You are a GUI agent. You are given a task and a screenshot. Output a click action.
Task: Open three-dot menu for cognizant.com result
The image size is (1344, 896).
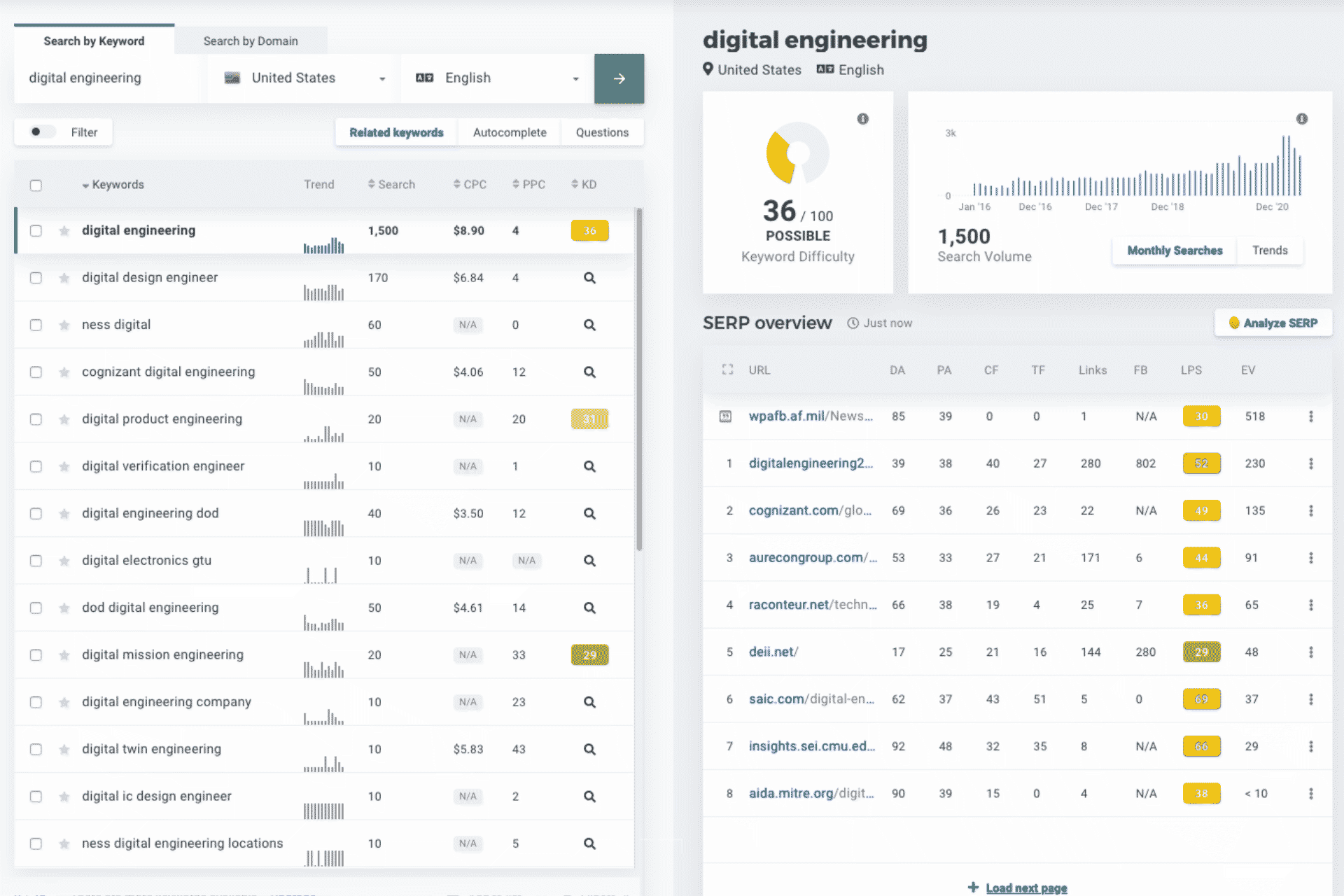click(1310, 511)
